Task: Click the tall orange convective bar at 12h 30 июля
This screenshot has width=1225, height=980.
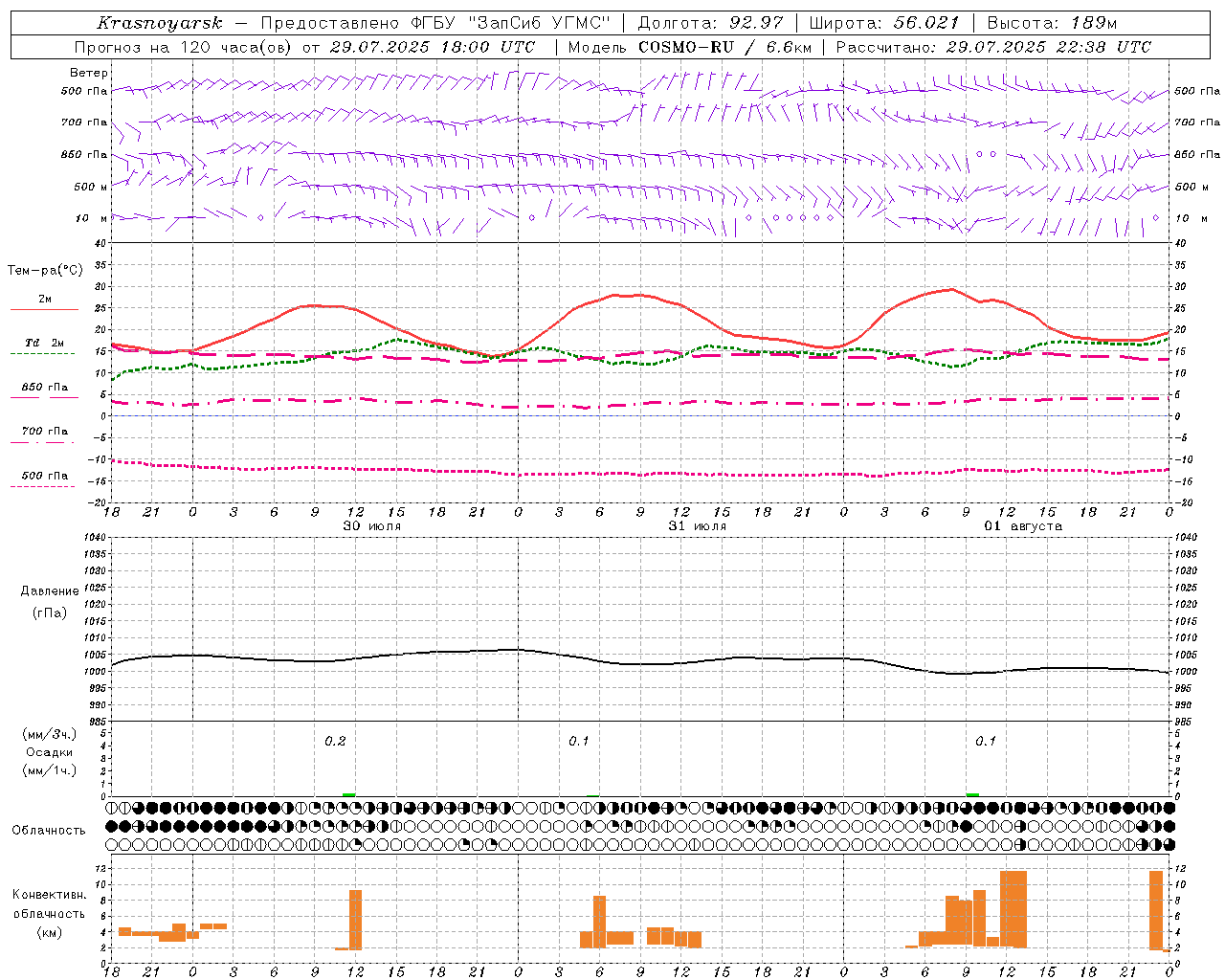Action: click(355, 920)
